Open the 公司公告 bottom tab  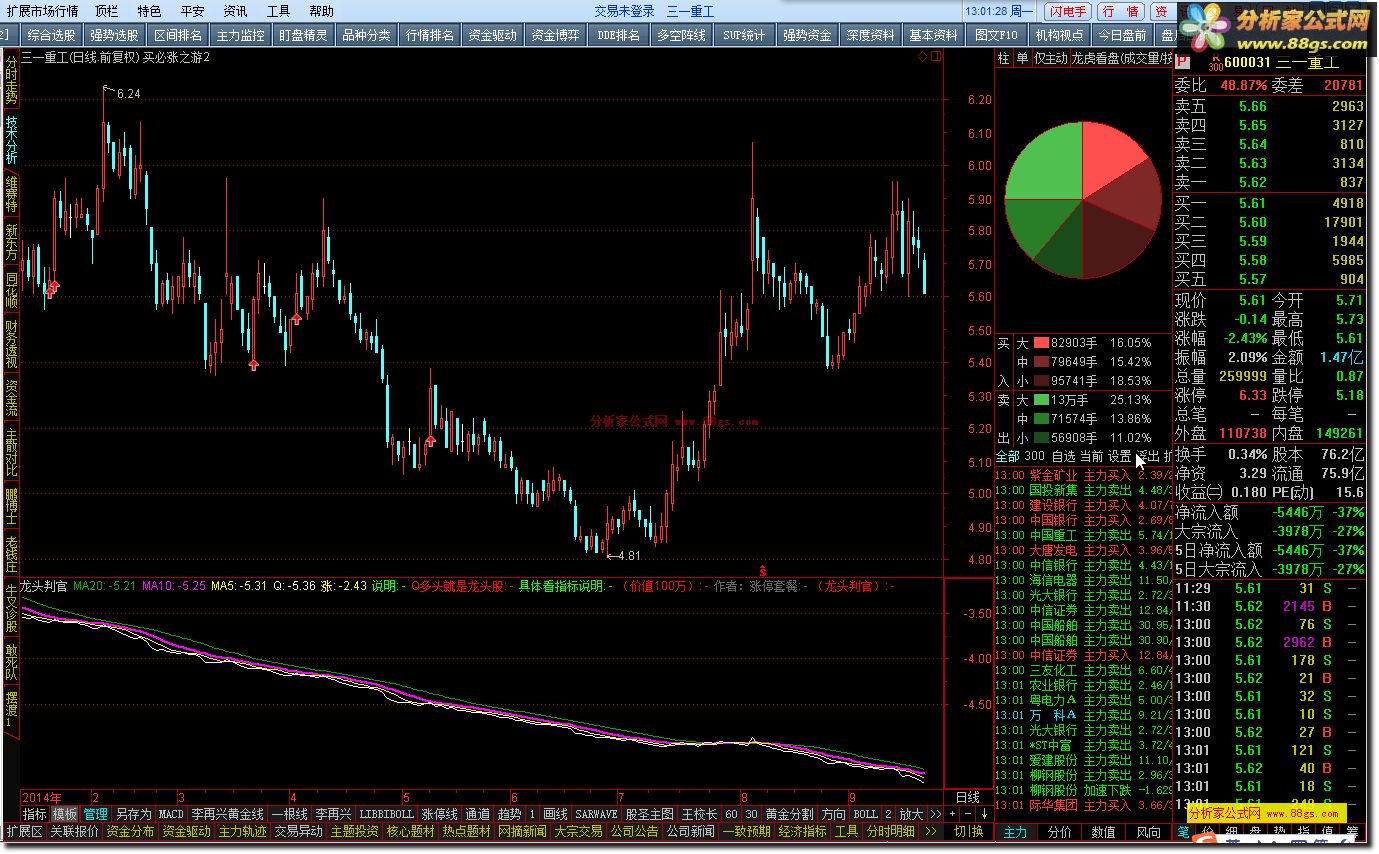click(x=634, y=831)
